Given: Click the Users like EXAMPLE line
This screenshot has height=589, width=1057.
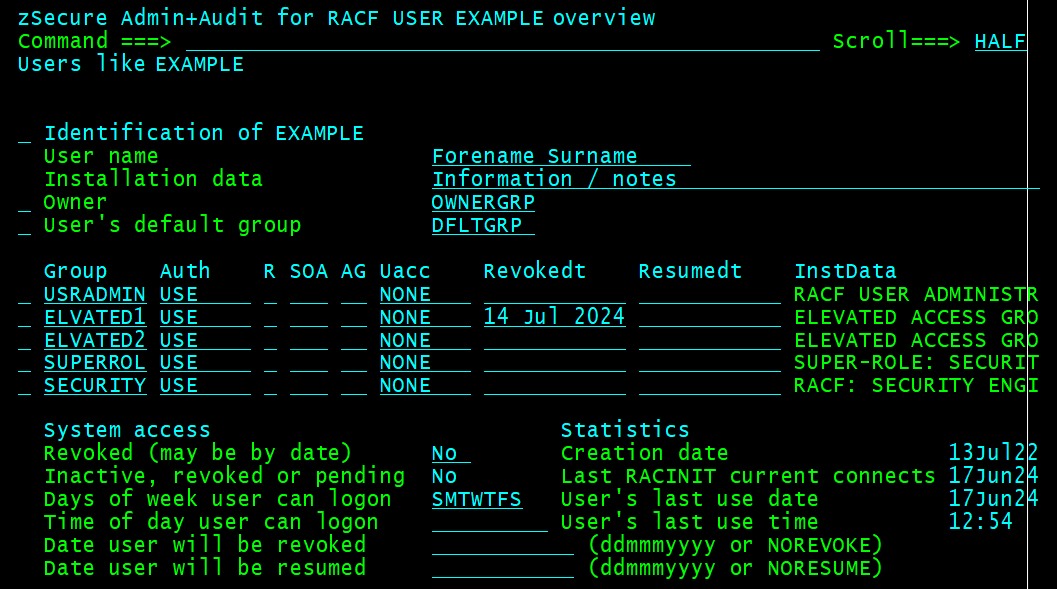Looking at the screenshot, I should click(x=131, y=64).
